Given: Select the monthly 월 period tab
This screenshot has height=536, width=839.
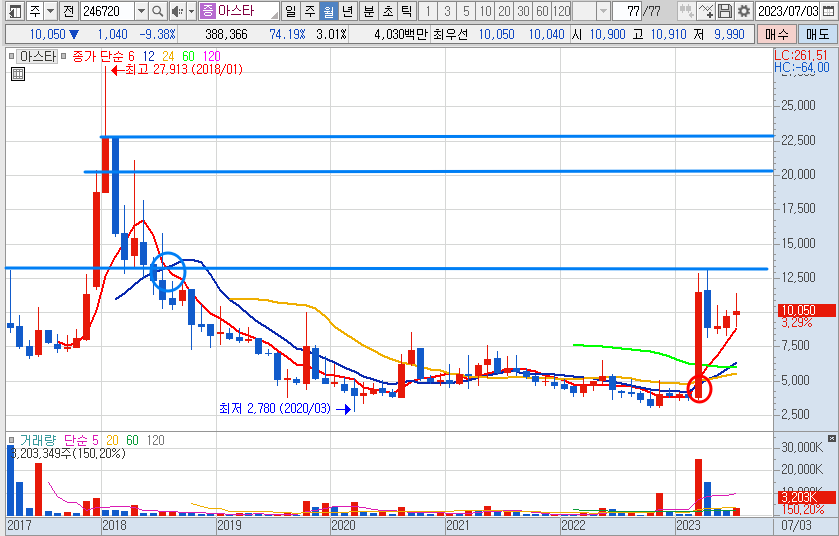Looking at the screenshot, I should pyautogui.click(x=329, y=11).
